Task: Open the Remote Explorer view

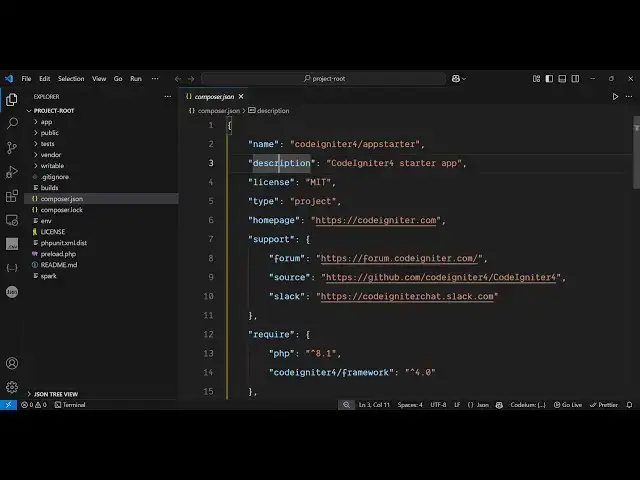Action: pos(12,220)
